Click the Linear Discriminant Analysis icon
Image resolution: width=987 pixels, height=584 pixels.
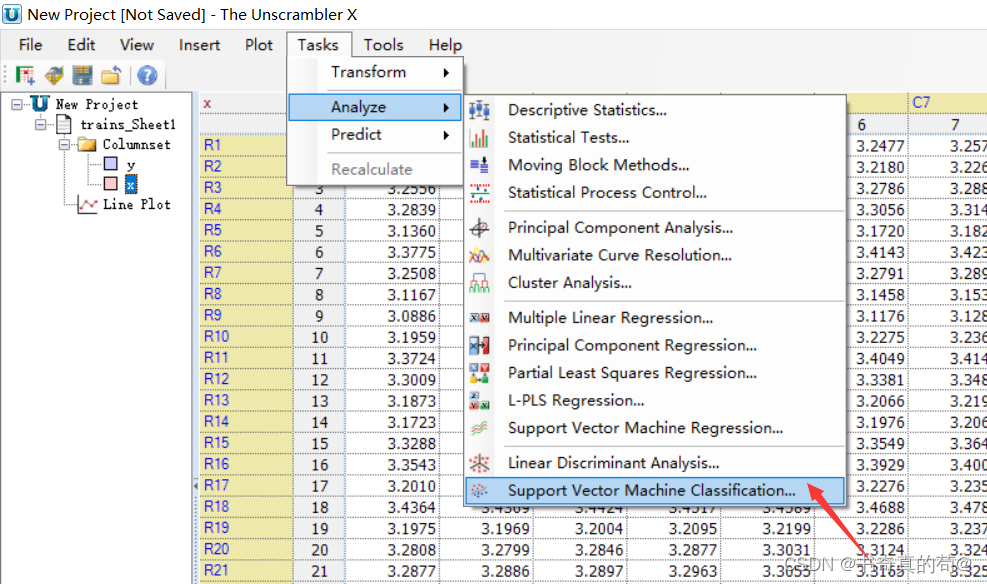[479, 463]
